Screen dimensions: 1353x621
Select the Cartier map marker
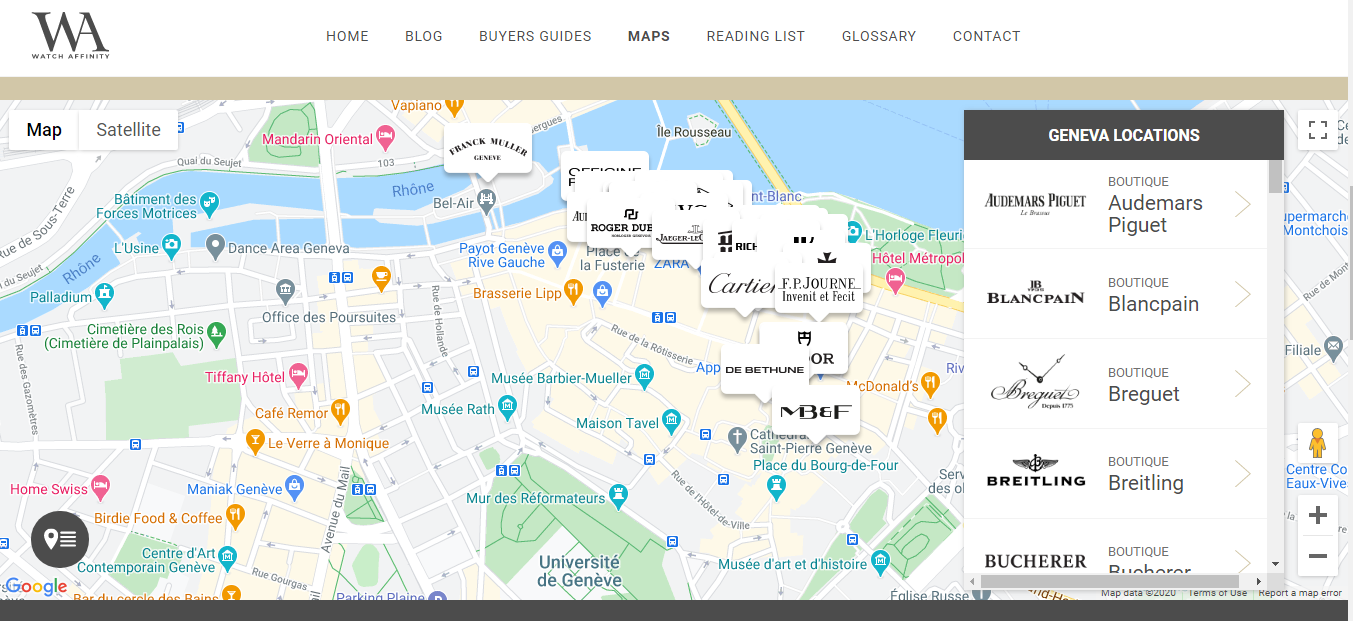tap(739, 286)
